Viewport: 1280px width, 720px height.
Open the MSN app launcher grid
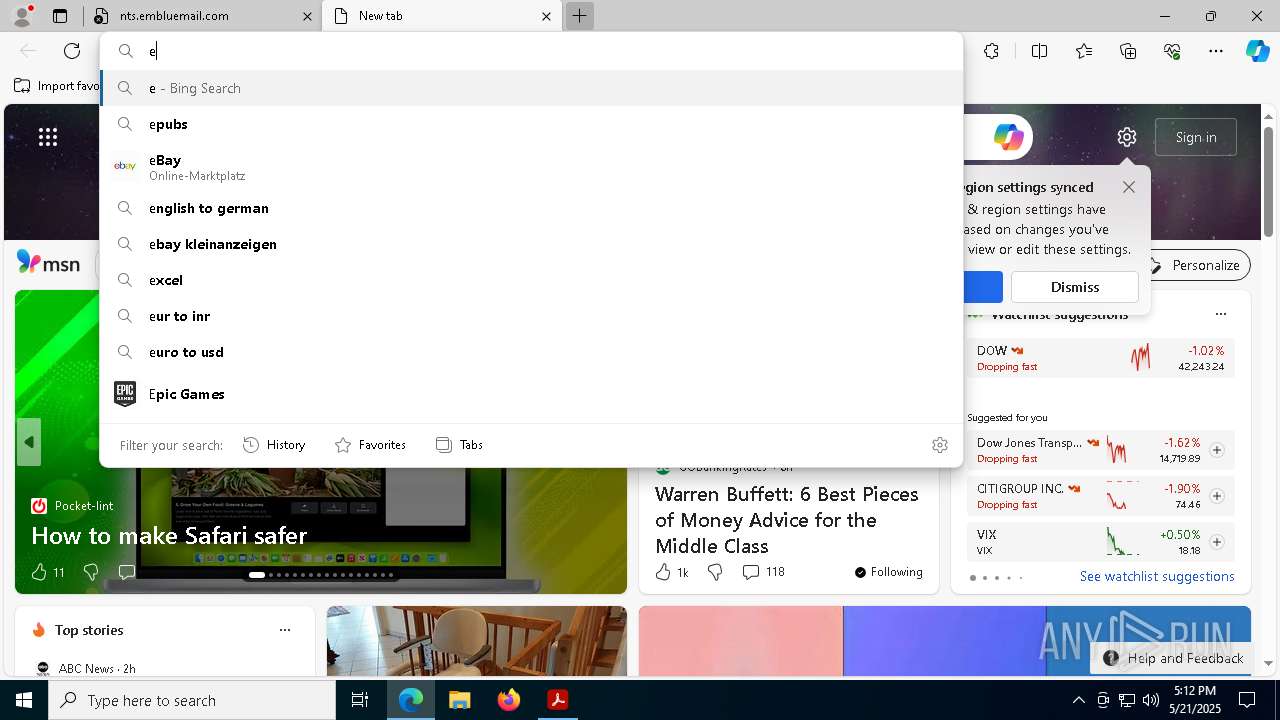click(48, 137)
